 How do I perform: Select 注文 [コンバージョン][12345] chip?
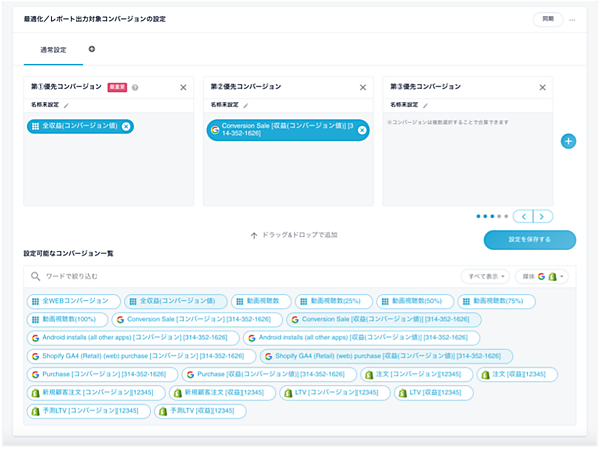tap(417, 375)
